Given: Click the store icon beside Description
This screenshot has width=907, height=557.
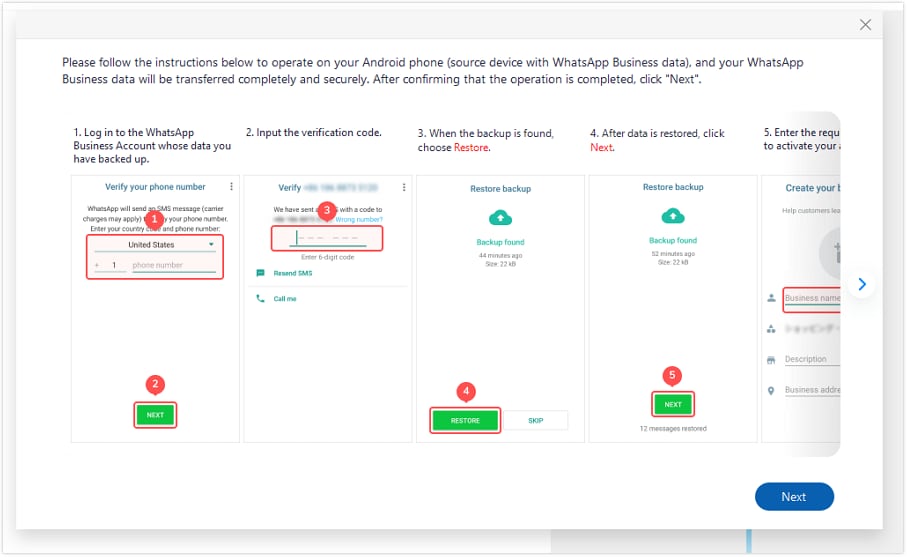Looking at the screenshot, I should click(x=771, y=360).
